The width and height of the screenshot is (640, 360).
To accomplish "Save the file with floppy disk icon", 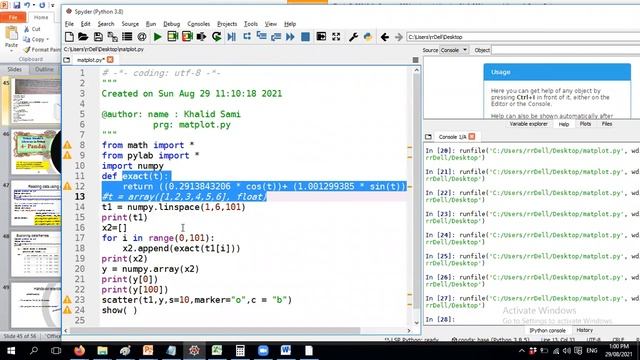I will click(x=98, y=37).
